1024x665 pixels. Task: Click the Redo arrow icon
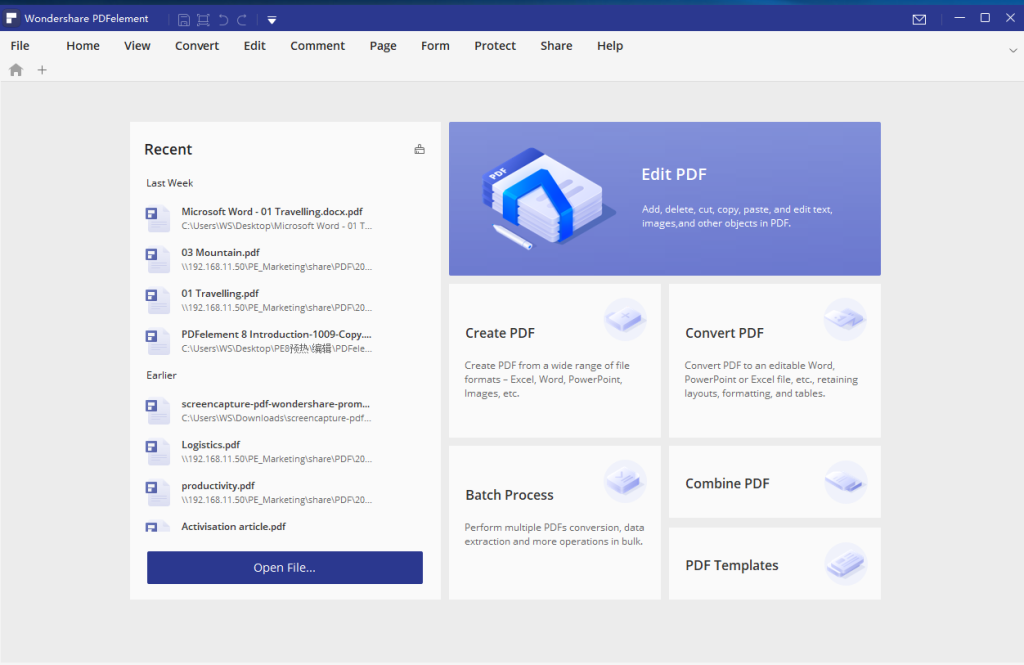242,19
